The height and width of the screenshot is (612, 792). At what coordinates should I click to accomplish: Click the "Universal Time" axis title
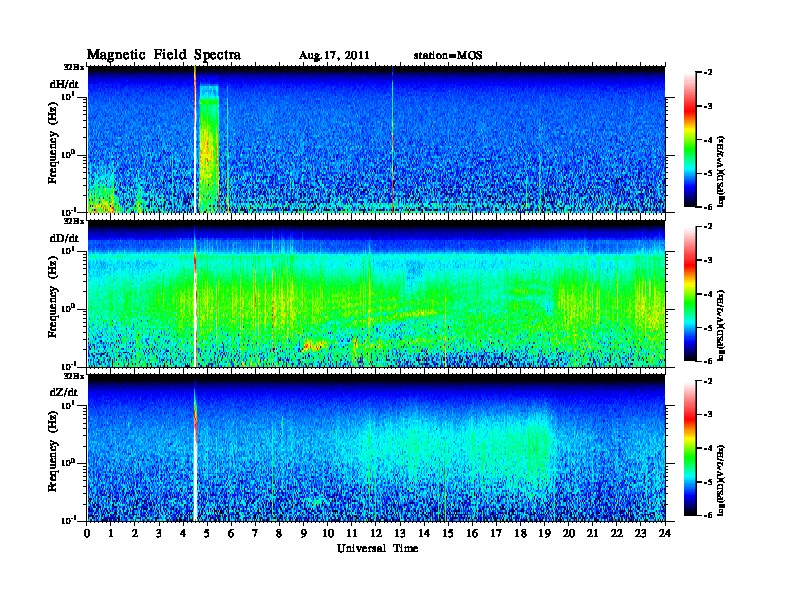377,548
